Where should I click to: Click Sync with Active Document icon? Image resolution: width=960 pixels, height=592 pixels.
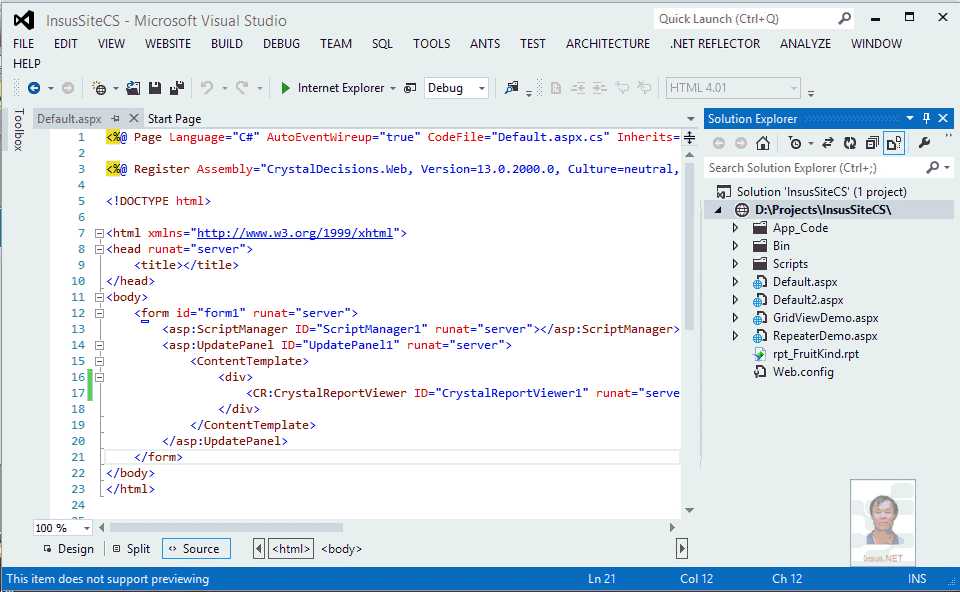[x=828, y=143]
